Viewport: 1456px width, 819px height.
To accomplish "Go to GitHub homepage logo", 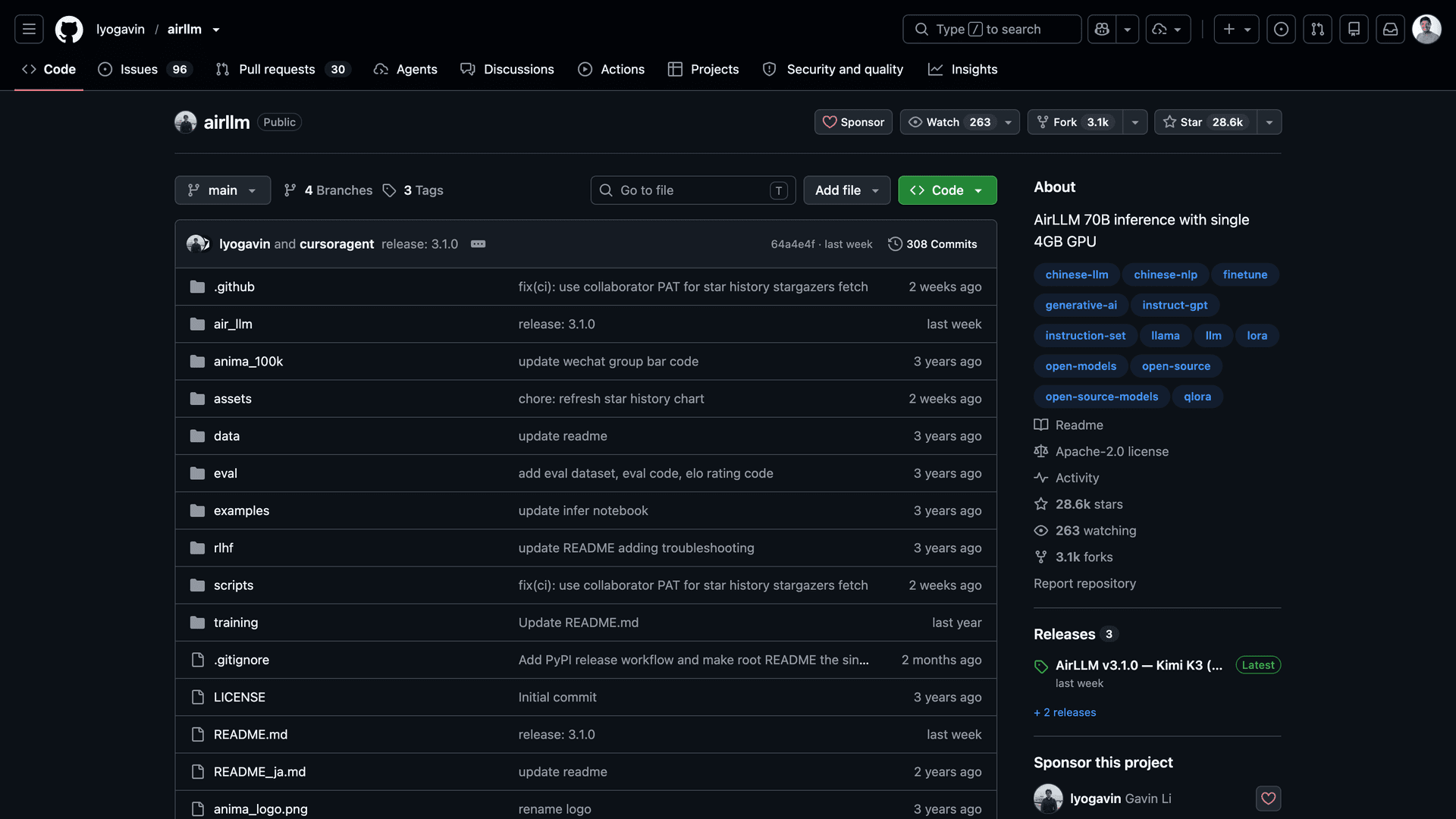I will point(69,29).
